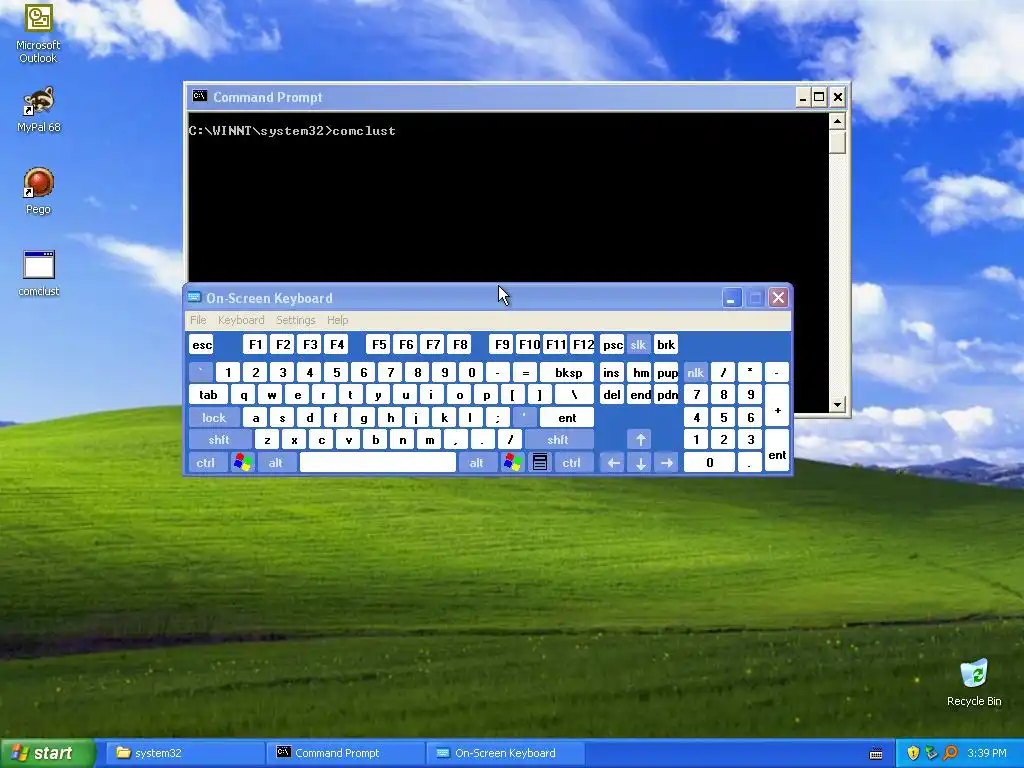Screen dimensions: 1024x768
Task: Open the Start menu
Action: (x=47, y=753)
